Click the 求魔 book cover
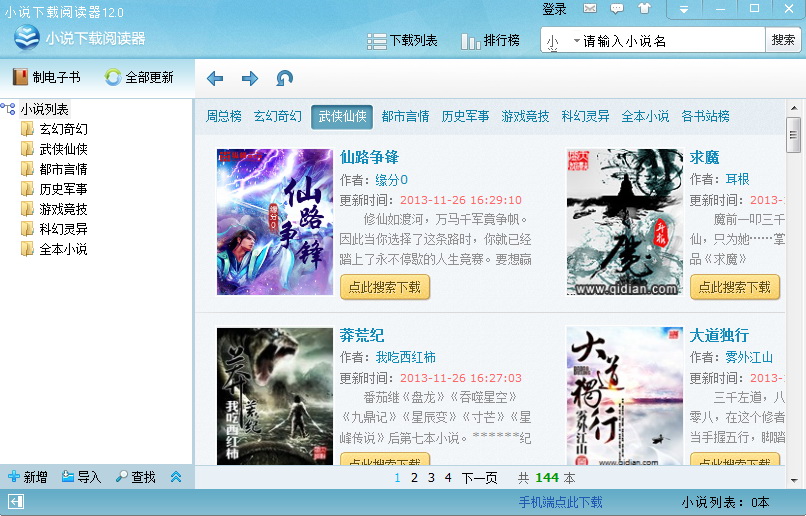The height and width of the screenshot is (516, 806). [x=625, y=222]
